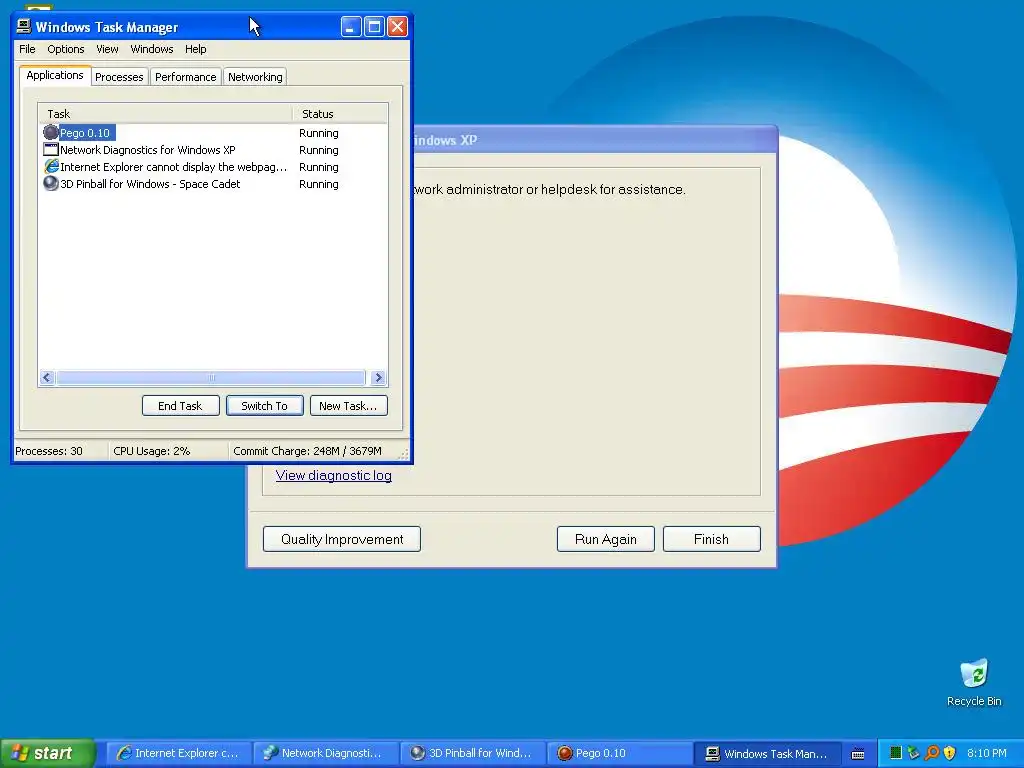Switch to 3D Pinball taskbar button

pos(472,753)
